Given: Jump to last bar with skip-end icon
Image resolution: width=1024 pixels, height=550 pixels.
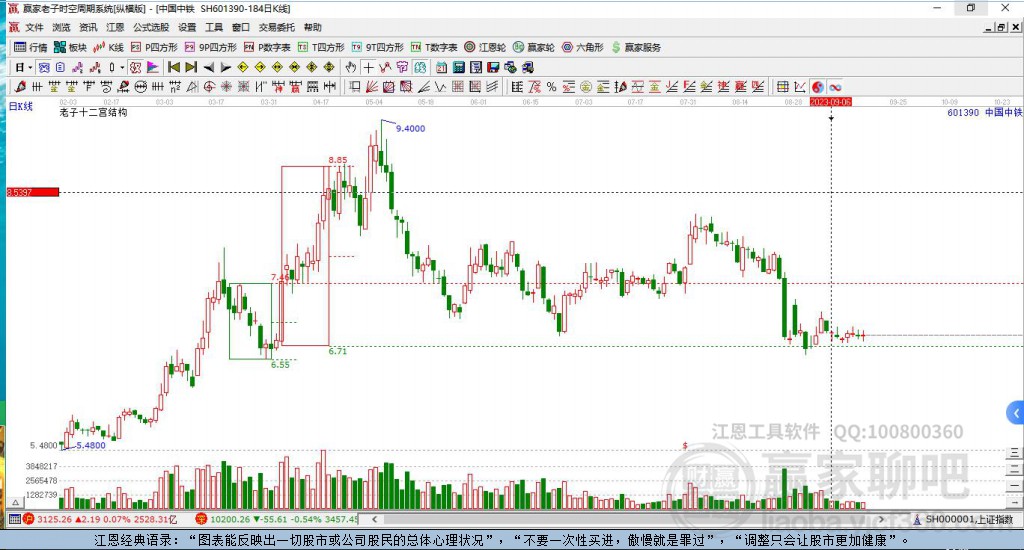Looking at the screenshot, I should pyautogui.click(x=191, y=67).
